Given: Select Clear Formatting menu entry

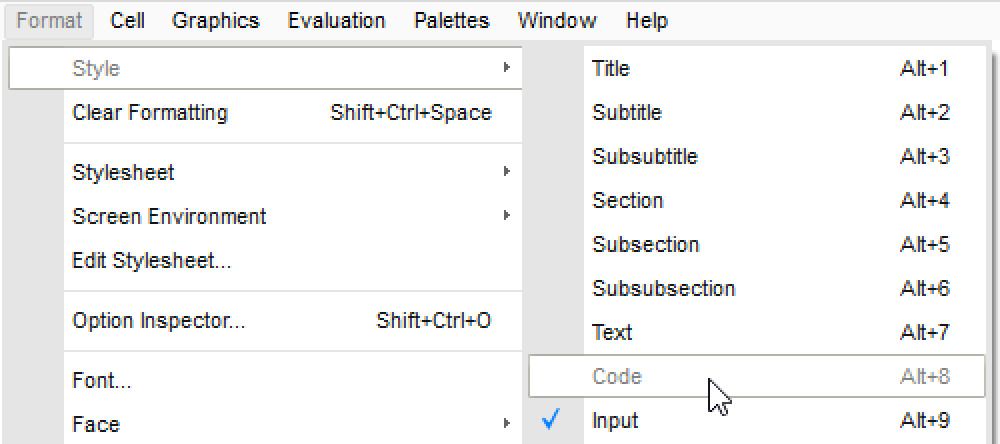Looking at the screenshot, I should [150, 113].
